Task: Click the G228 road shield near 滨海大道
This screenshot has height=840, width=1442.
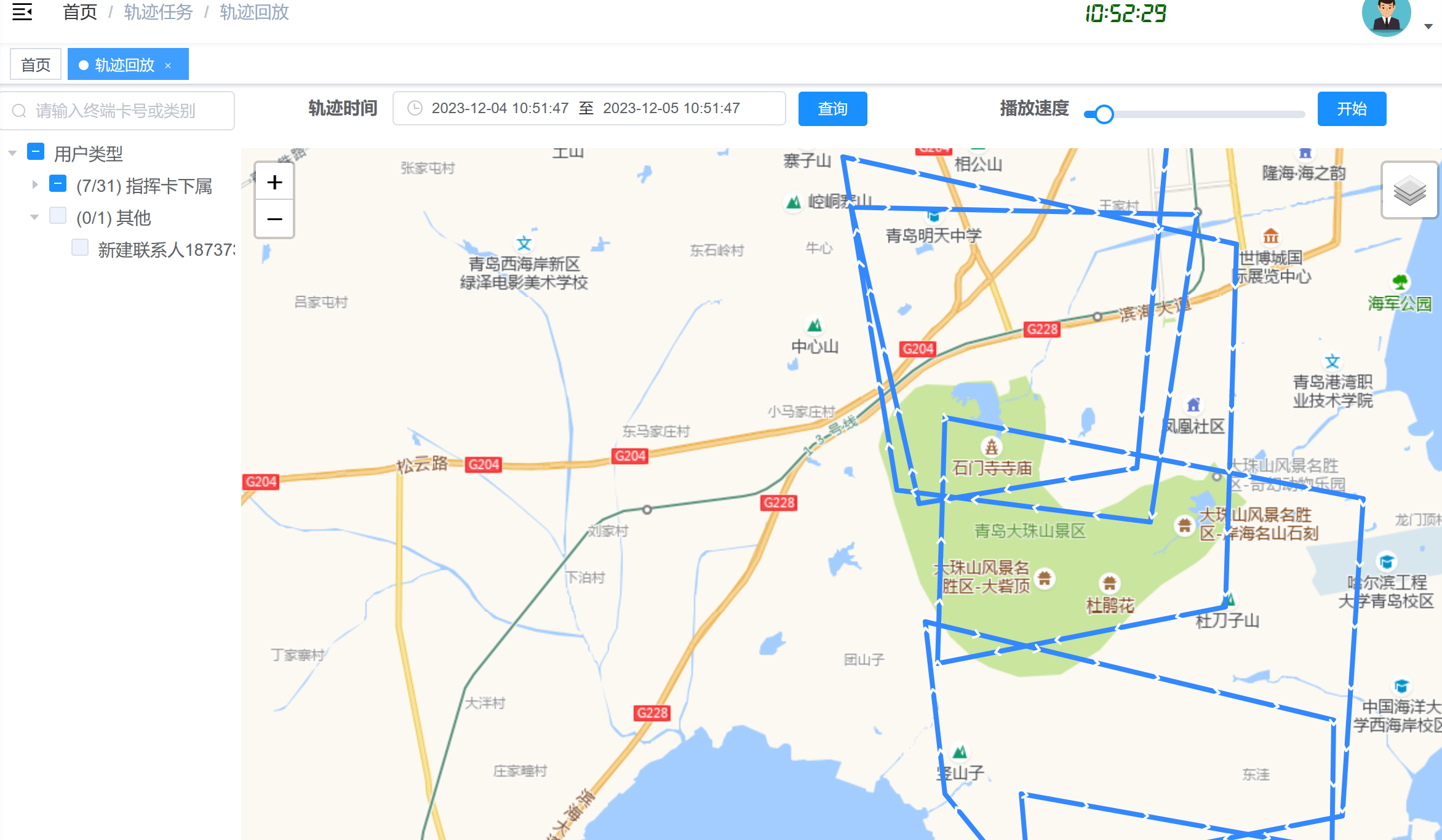Action: pyautogui.click(x=1042, y=329)
